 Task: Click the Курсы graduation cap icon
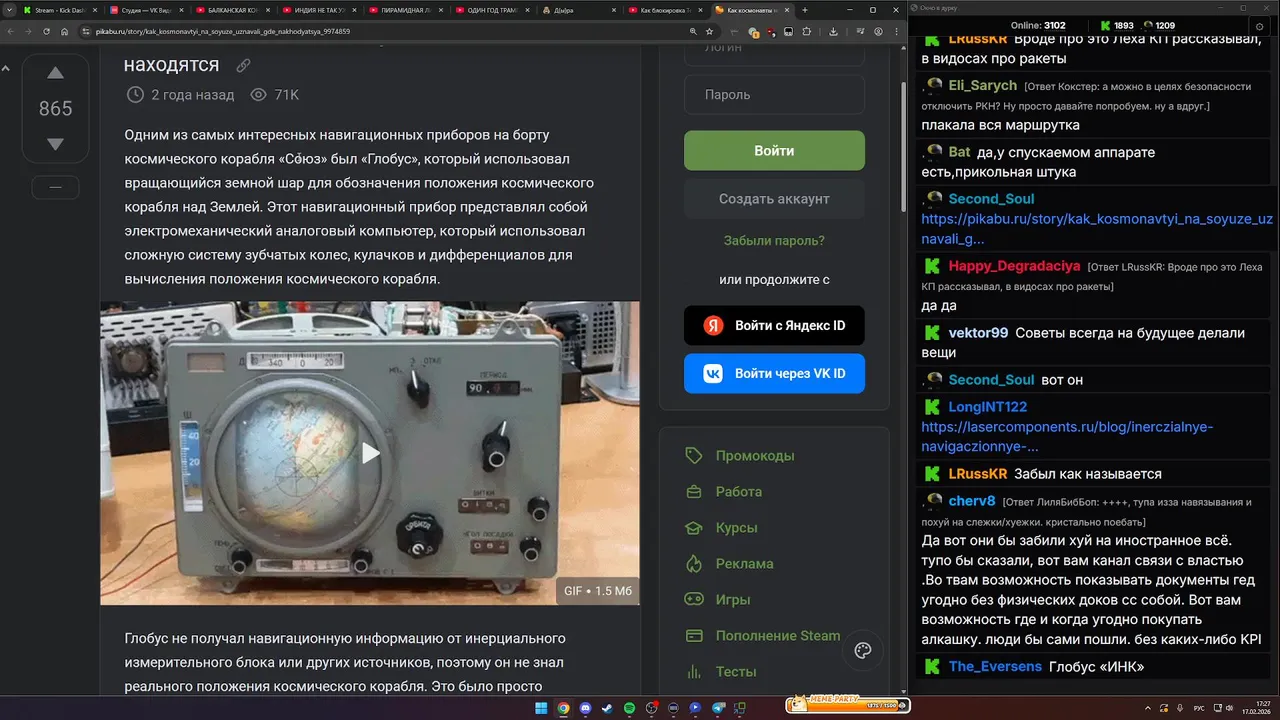click(x=694, y=528)
